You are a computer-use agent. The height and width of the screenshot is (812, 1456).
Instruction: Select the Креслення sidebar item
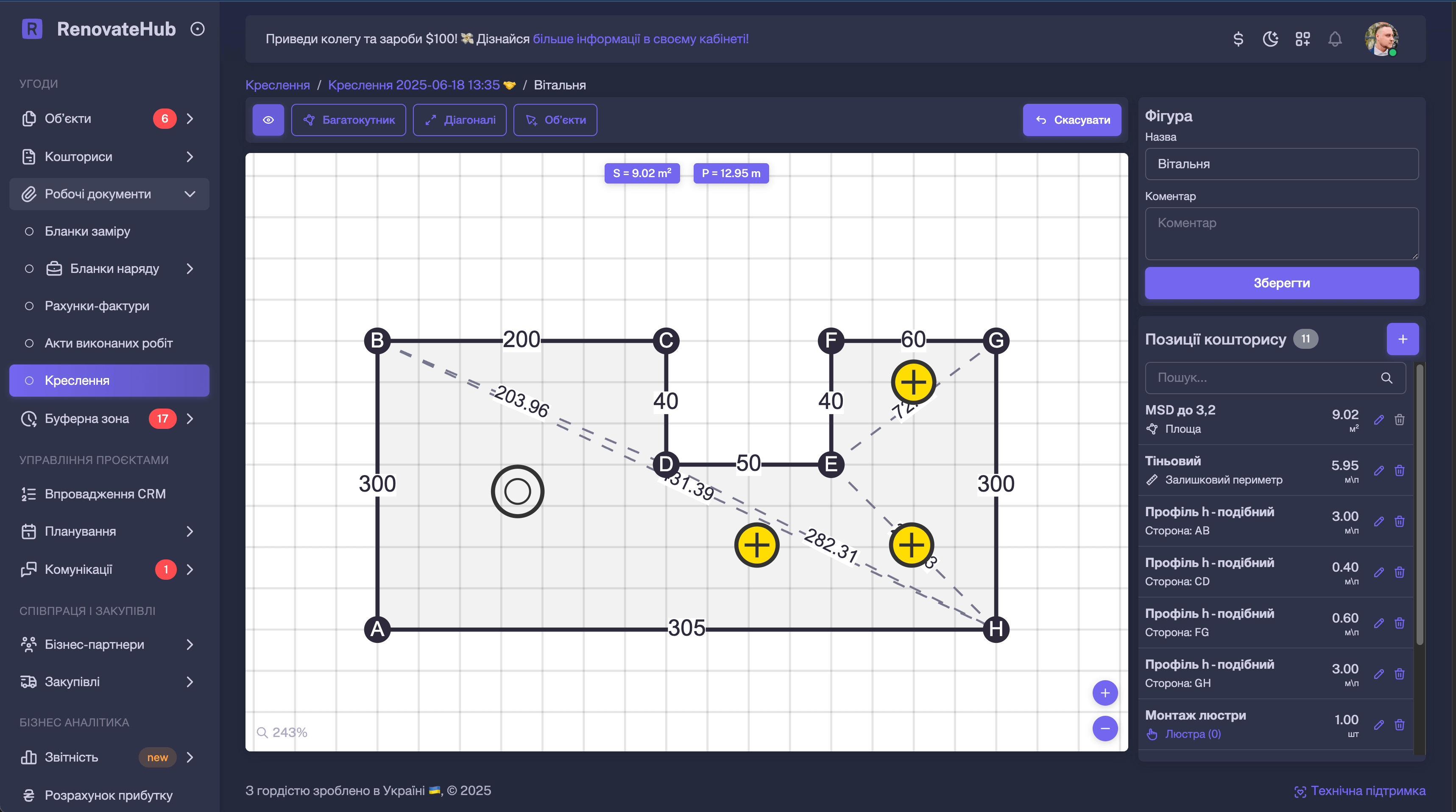pyautogui.click(x=109, y=380)
